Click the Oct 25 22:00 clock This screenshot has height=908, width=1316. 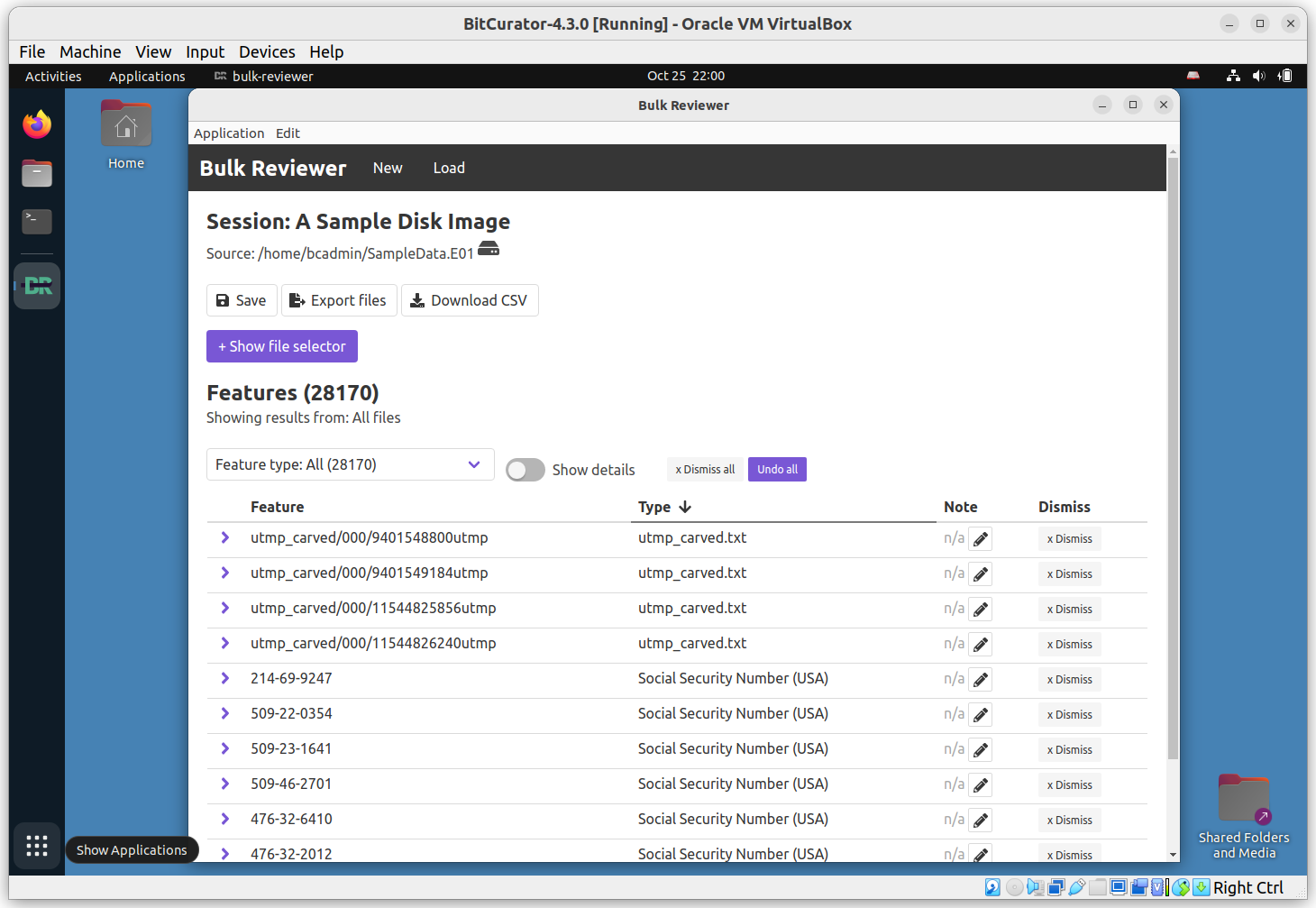click(686, 76)
